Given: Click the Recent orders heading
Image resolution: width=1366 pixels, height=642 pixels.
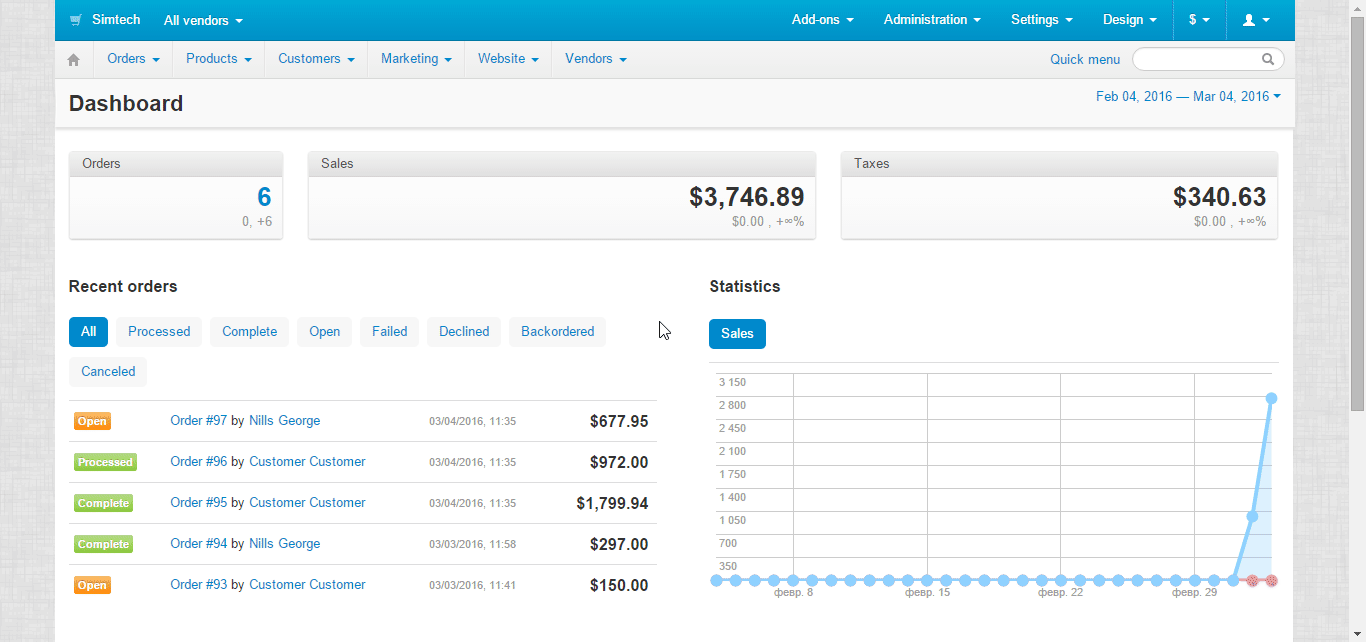Looking at the screenshot, I should [x=123, y=286].
